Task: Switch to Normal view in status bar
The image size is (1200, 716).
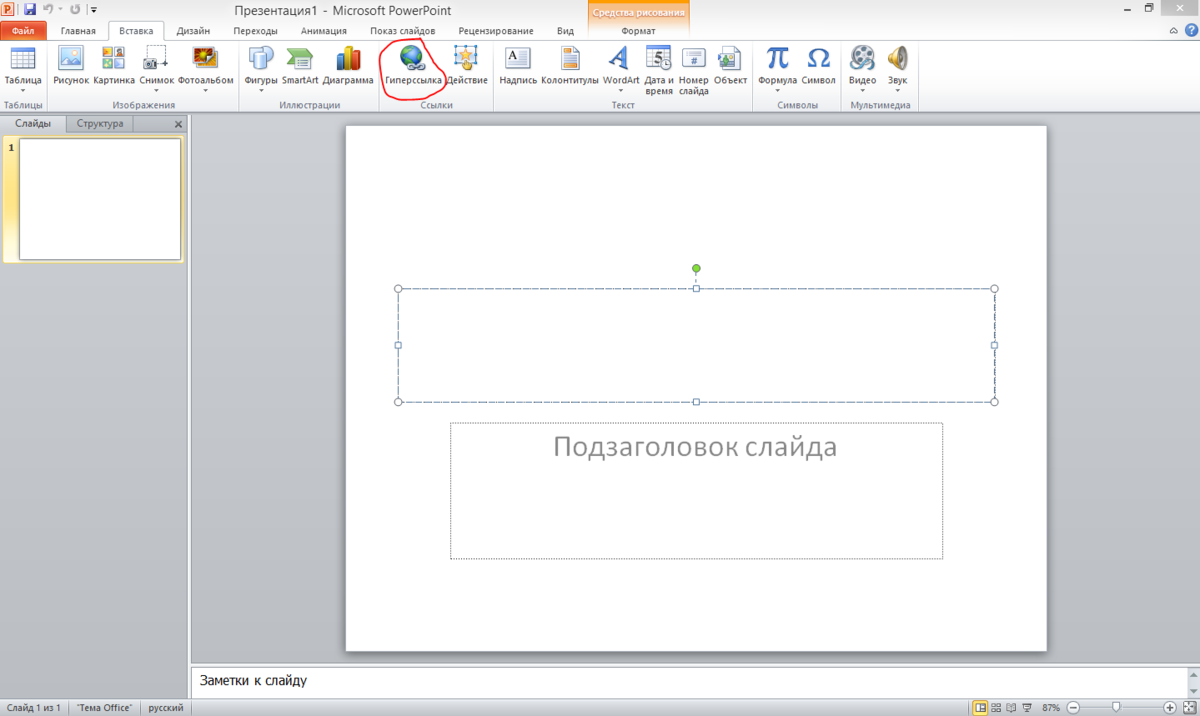Action: pos(980,707)
